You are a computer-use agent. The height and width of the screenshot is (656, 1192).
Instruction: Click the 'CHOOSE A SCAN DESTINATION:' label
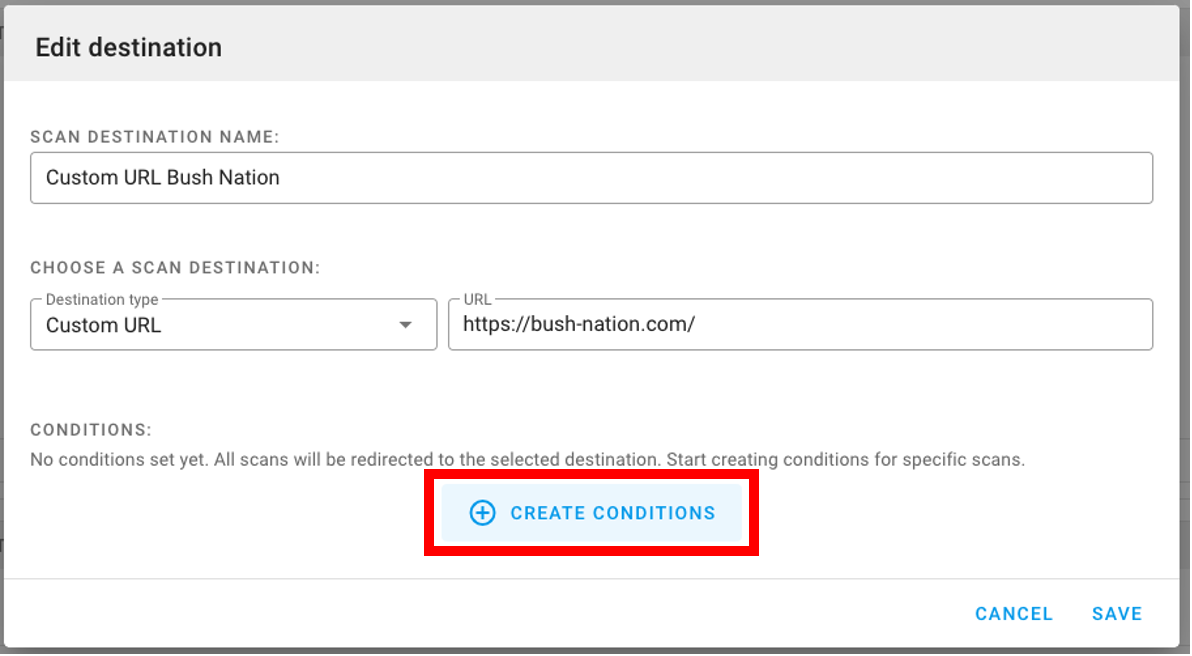(x=176, y=268)
